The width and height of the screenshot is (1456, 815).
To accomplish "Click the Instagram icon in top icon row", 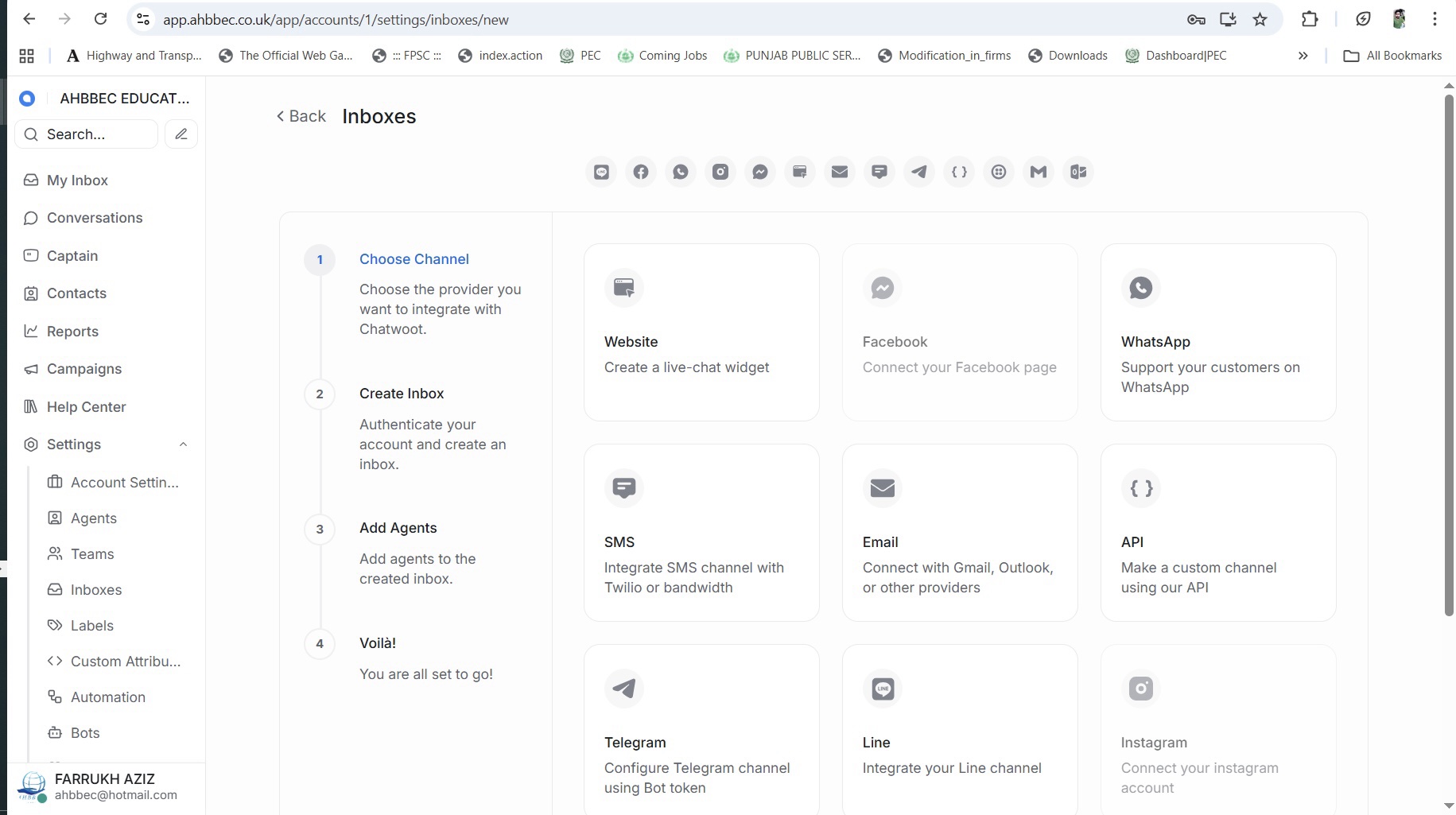I will [x=720, y=172].
